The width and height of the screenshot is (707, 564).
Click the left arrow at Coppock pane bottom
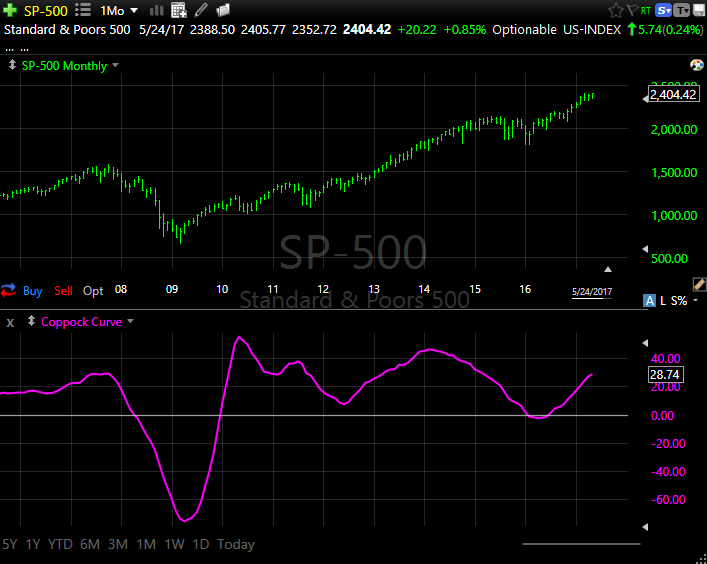coord(645,527)
